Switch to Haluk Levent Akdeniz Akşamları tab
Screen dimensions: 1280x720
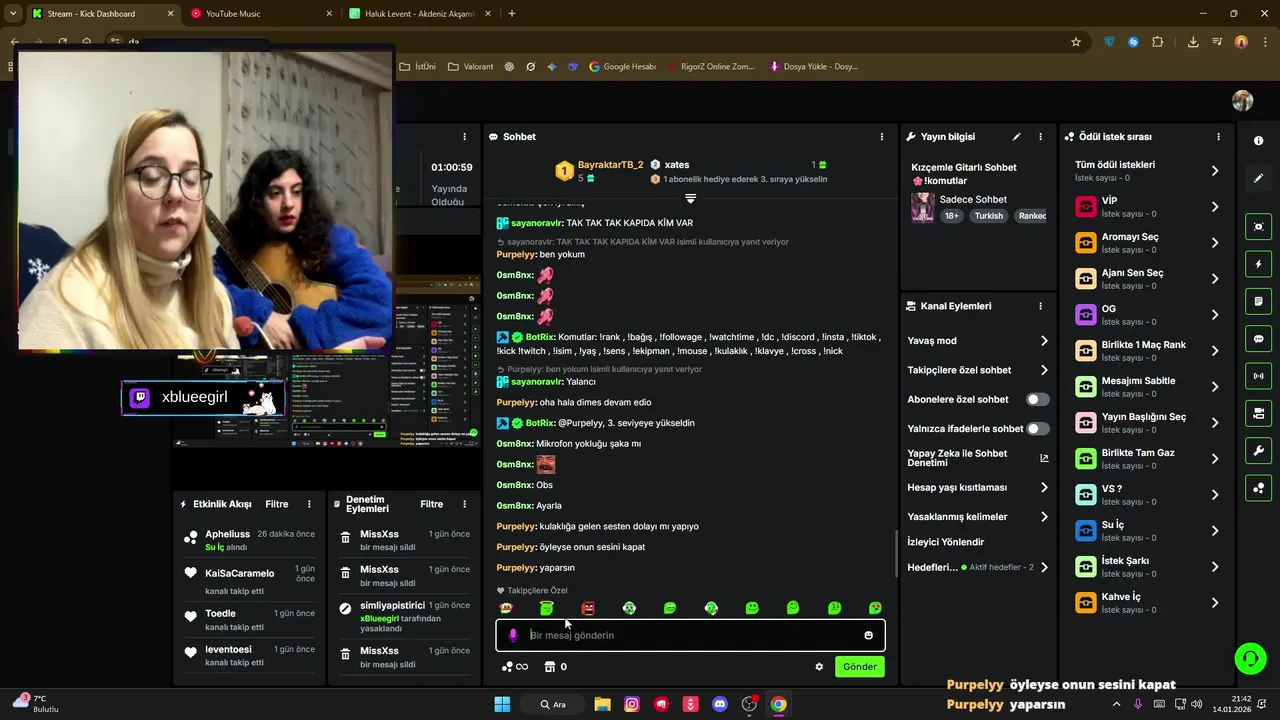[418, 14]
